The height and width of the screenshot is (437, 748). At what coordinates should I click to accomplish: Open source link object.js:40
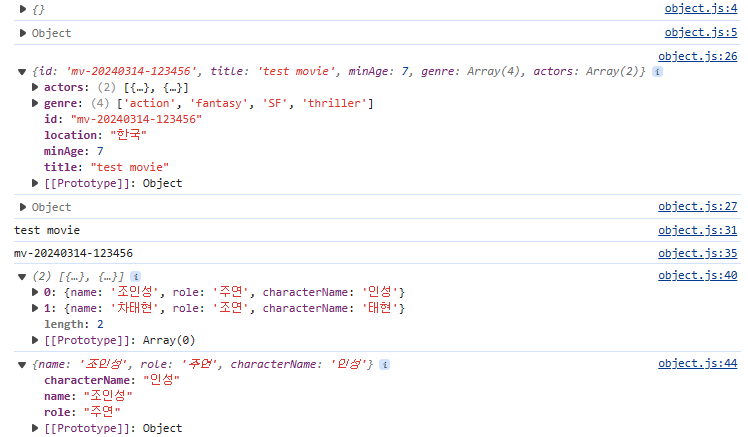click(x=697, y=275)
